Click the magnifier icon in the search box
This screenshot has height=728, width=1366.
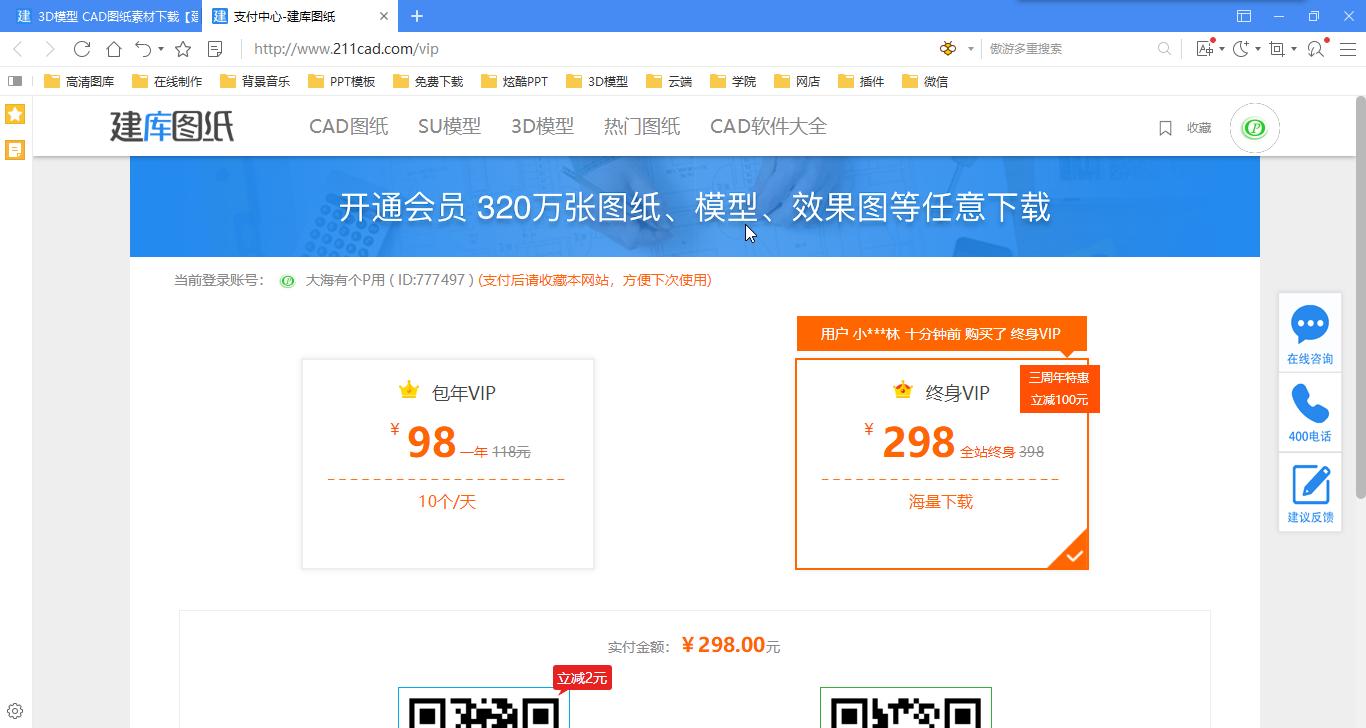(x=1164, y=48)
